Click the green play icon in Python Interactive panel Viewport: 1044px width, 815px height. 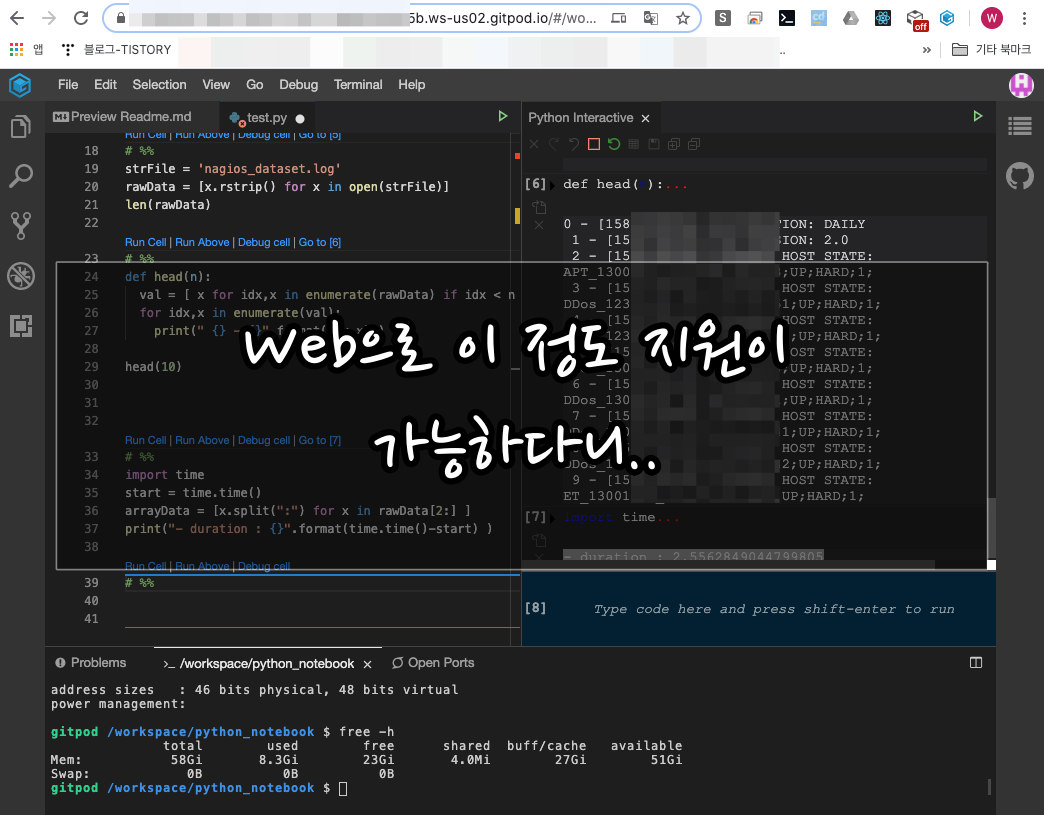(977, 117)
